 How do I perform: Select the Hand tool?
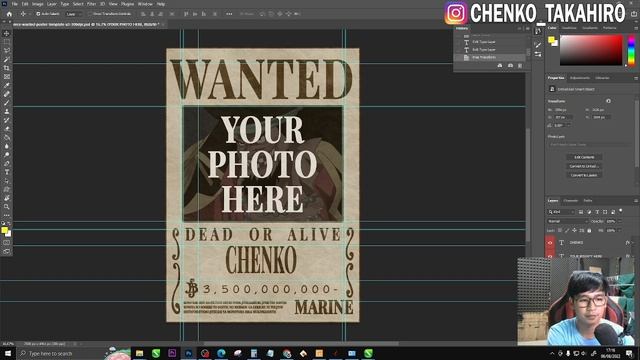[x=7, y=198]
